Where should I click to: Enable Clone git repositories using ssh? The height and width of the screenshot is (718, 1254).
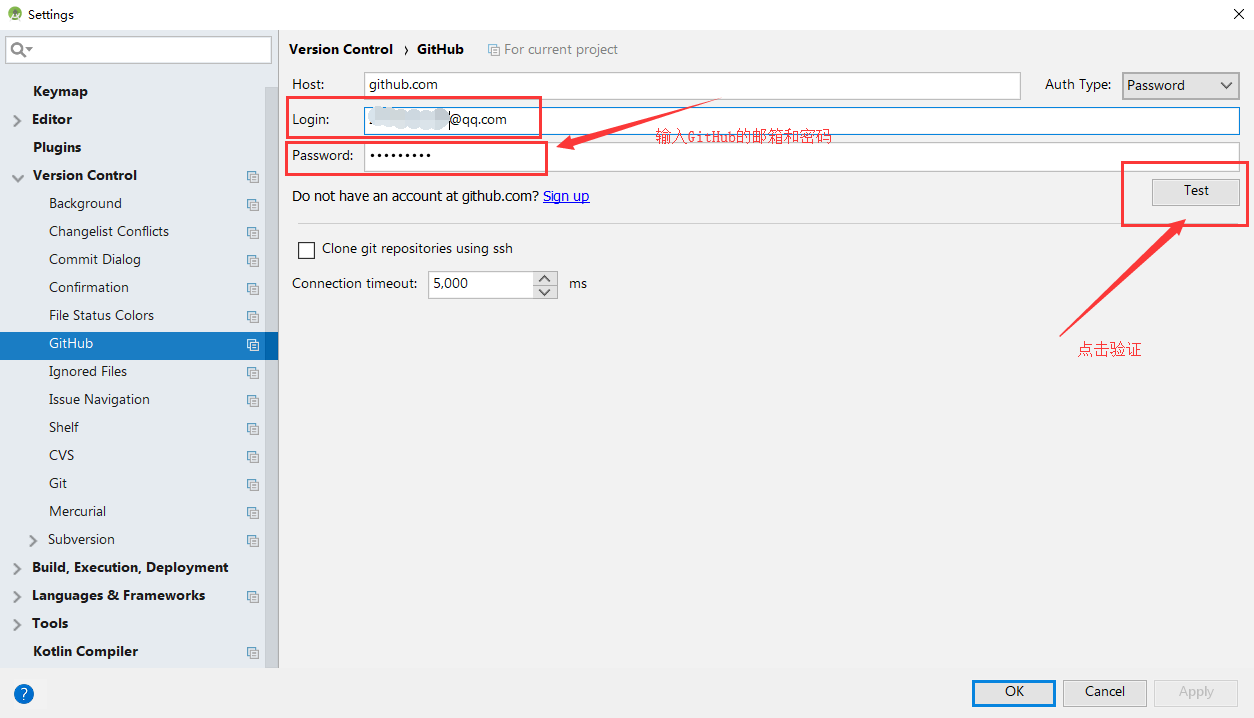(306, 249)
